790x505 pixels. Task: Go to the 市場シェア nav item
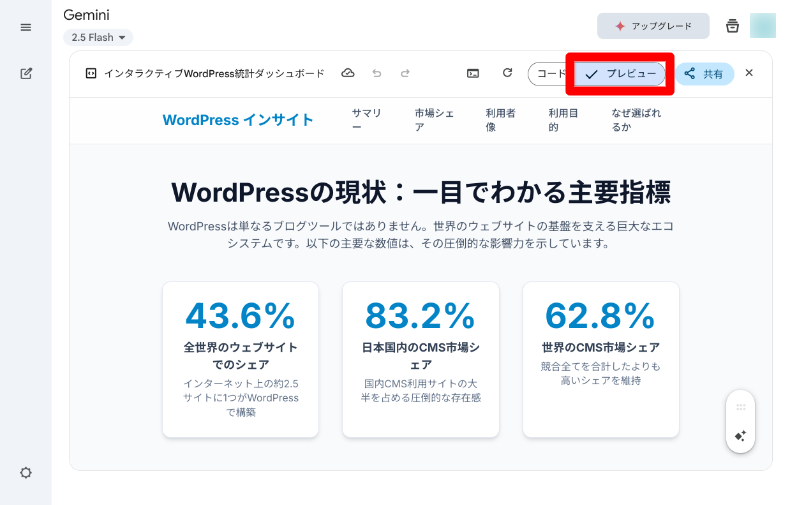(x=434, y=120)
